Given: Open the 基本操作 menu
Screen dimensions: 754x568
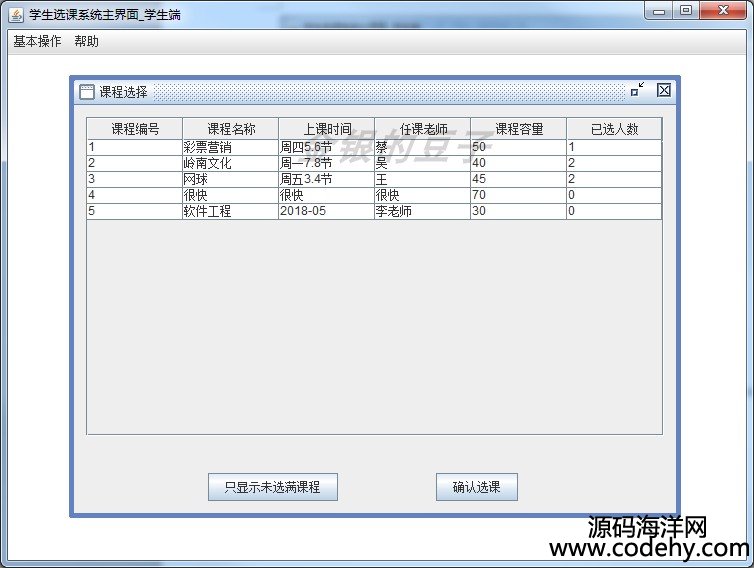Looking at the screenshot, I should 37,42.
